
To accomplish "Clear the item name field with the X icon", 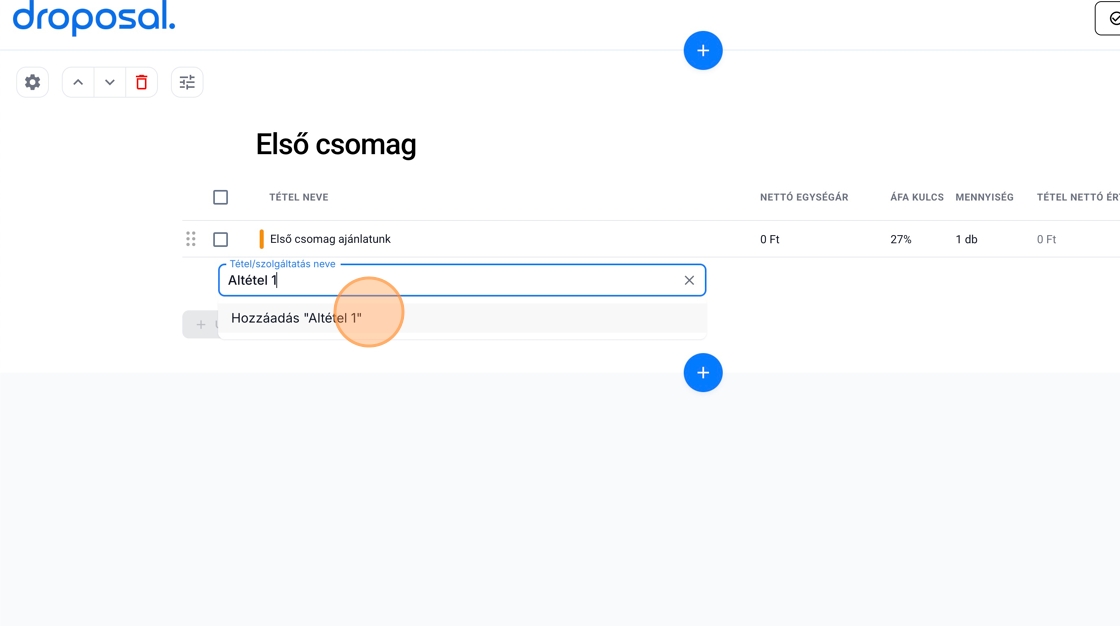I will (689, 280).
